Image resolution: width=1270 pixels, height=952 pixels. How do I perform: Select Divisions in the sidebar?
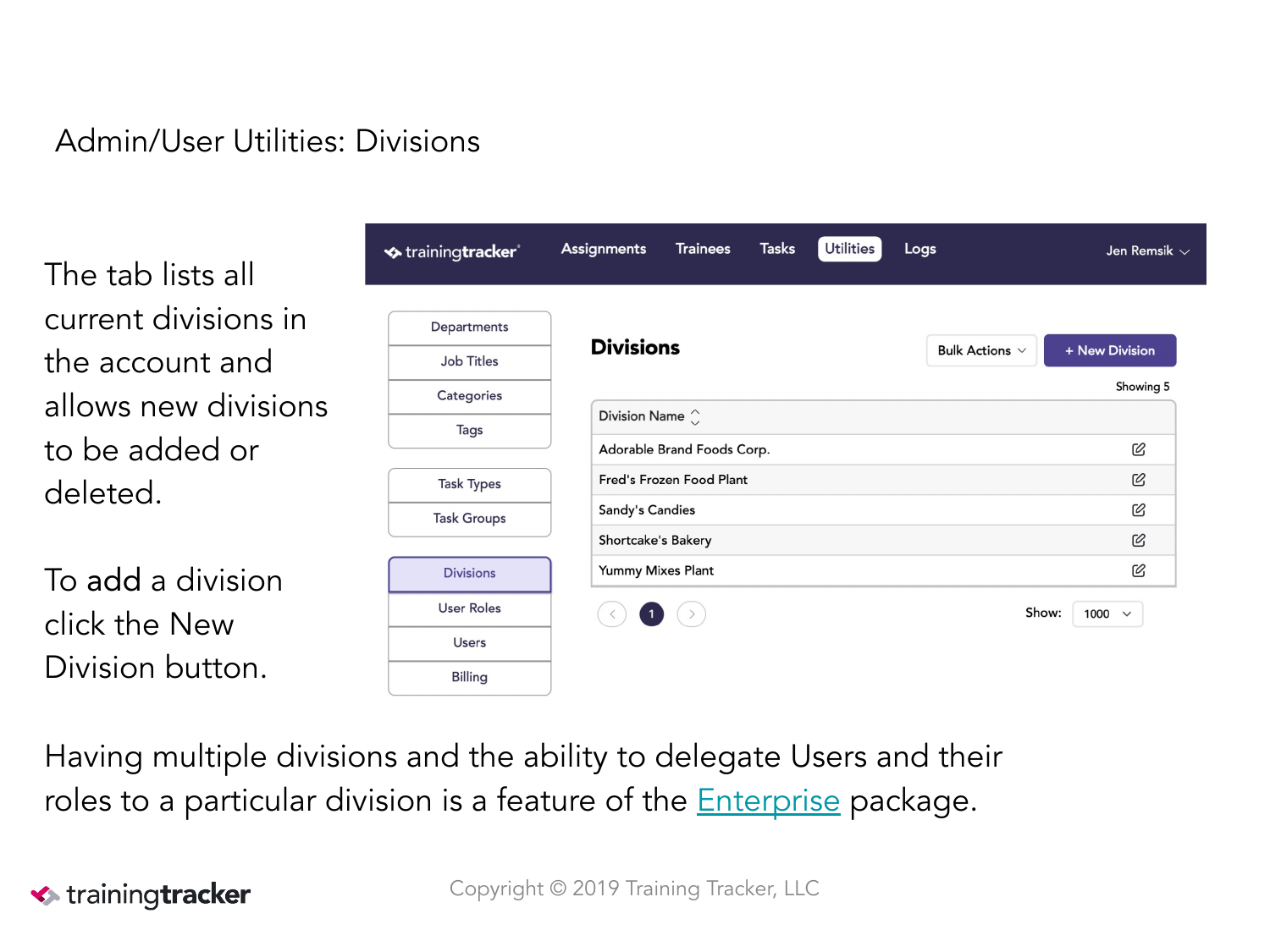coord(470,574)
